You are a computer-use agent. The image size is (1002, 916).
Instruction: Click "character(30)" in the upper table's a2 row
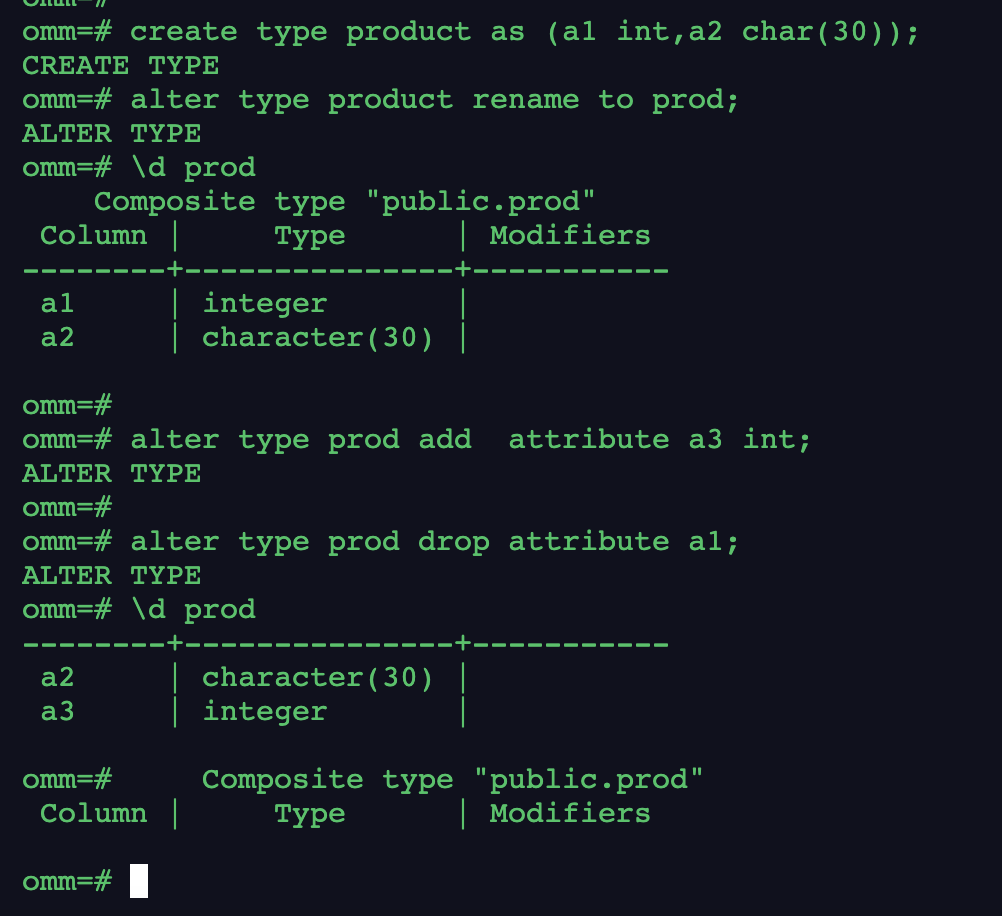[318, 338]
